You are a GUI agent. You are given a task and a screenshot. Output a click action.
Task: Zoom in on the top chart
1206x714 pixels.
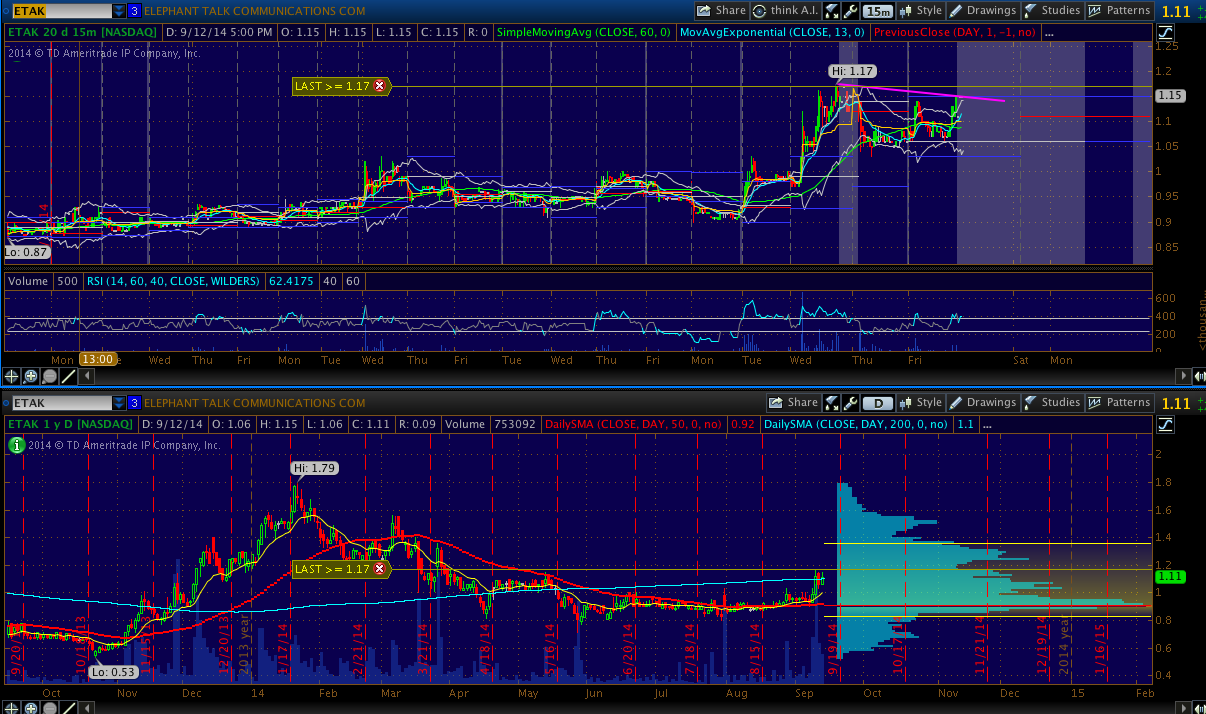click(31, 377)
